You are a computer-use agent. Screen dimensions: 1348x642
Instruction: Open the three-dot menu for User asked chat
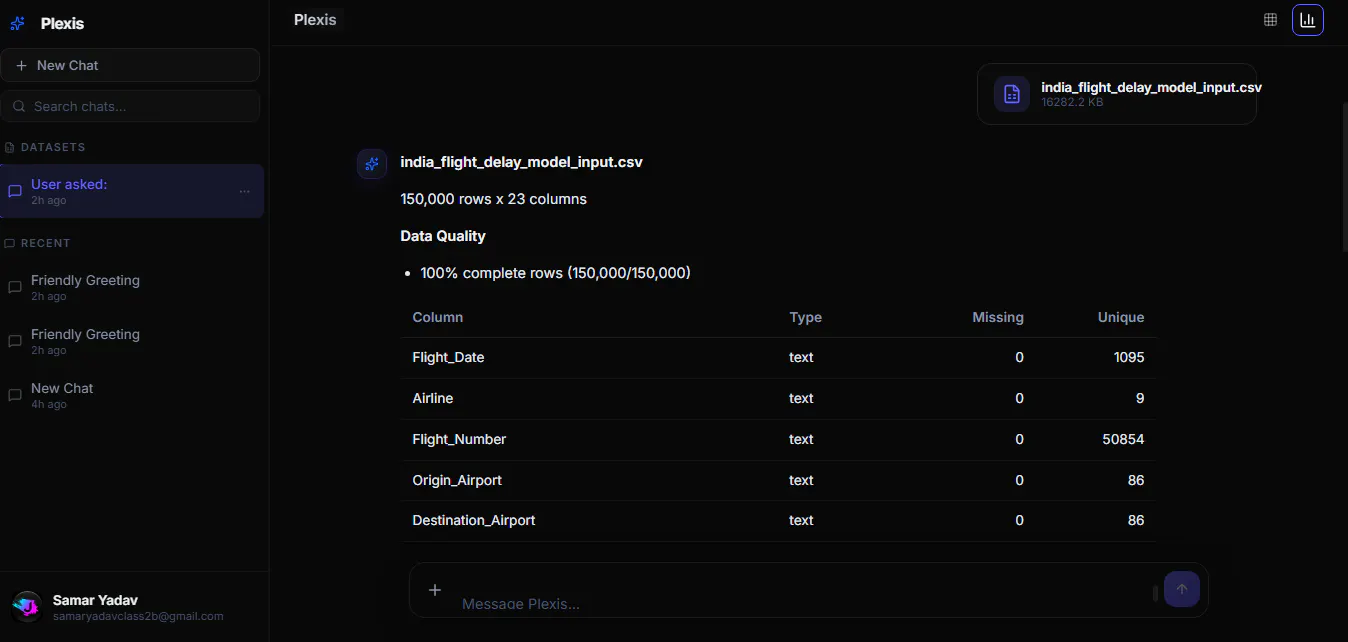coord(245,191)
